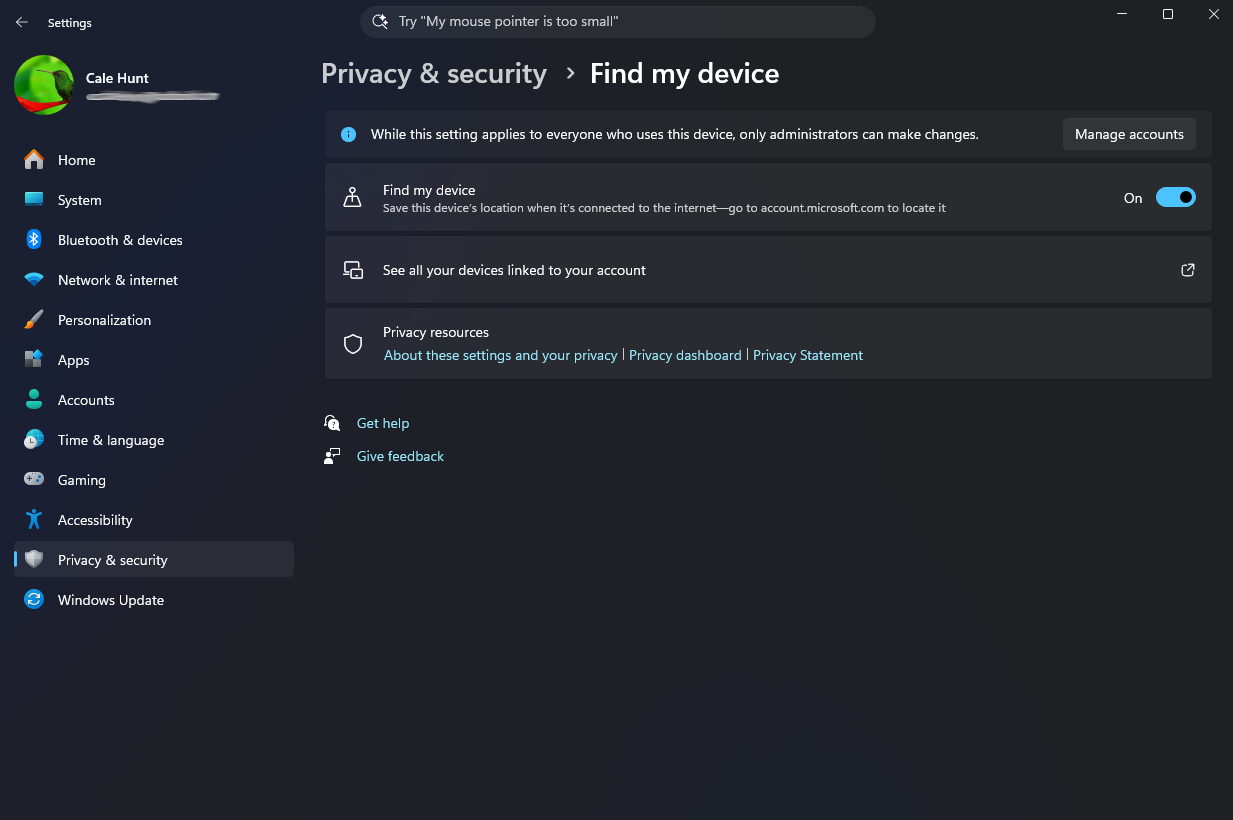Click the Cale Hunt account name
The height and width of the screenshot is (820, 1233).
pos(117,78)
